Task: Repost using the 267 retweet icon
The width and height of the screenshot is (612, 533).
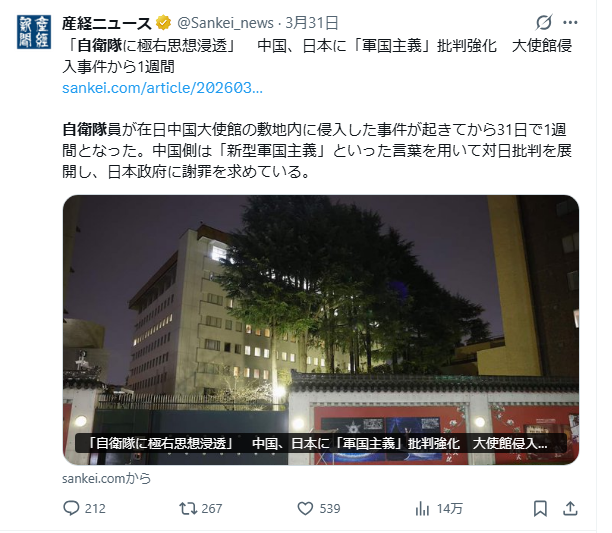Action: pos(188,508)
